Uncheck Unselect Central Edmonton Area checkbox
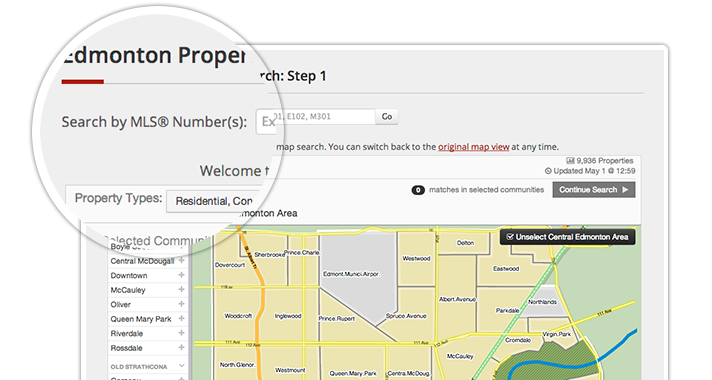This screenshot has width=712, height=380. point(510,237)
